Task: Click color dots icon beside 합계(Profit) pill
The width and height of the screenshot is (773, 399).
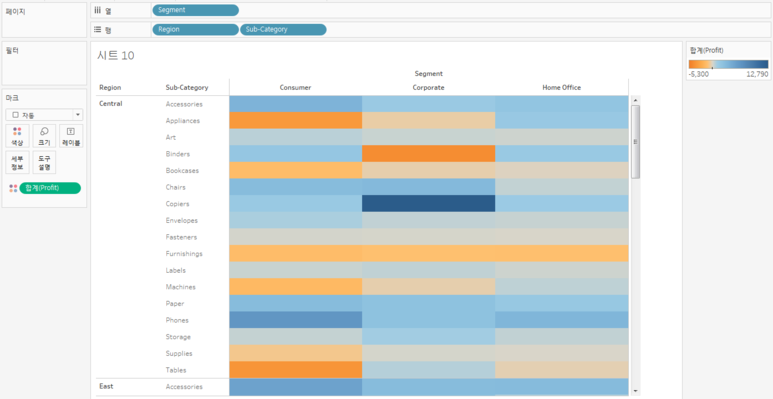Action: click(x=13, y=188)
